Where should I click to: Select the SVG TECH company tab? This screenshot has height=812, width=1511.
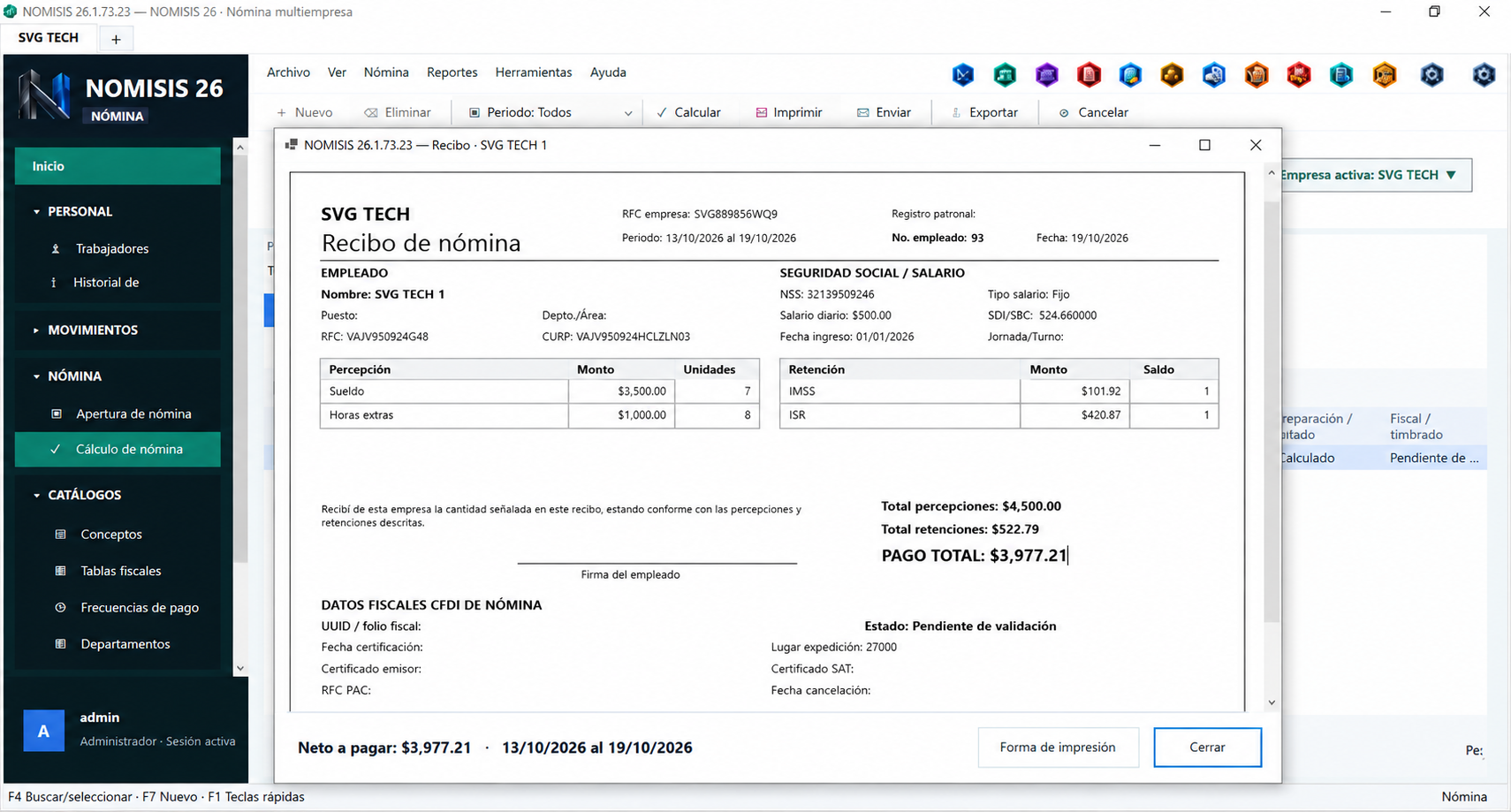pos(49,38)
